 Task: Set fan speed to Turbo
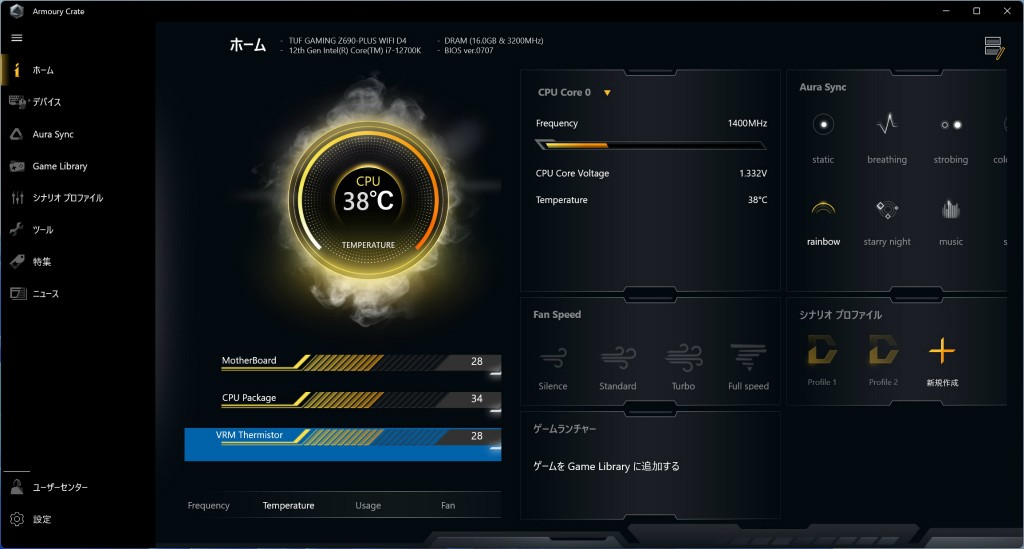683,357
